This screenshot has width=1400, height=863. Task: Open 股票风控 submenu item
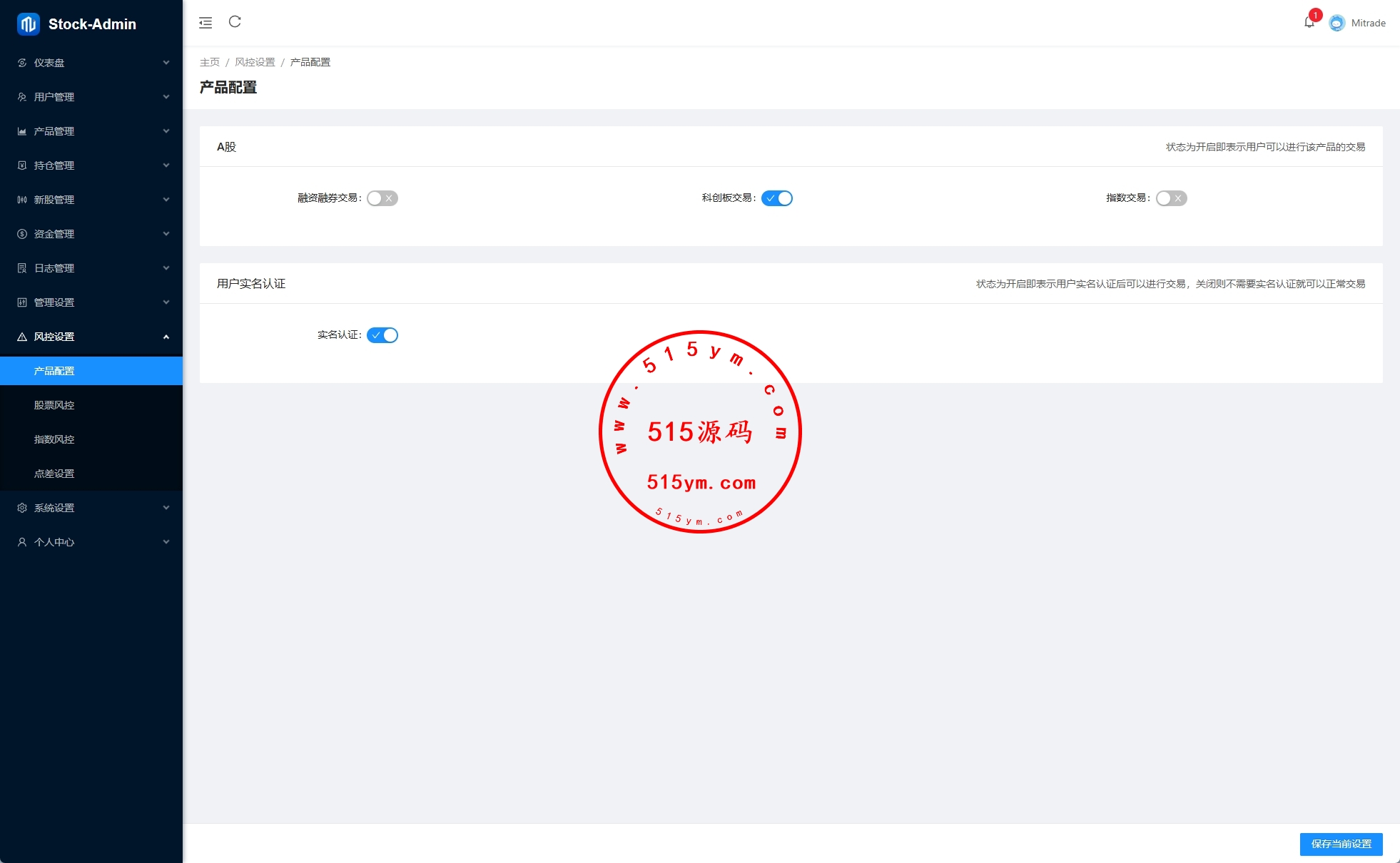coord(54,405)
